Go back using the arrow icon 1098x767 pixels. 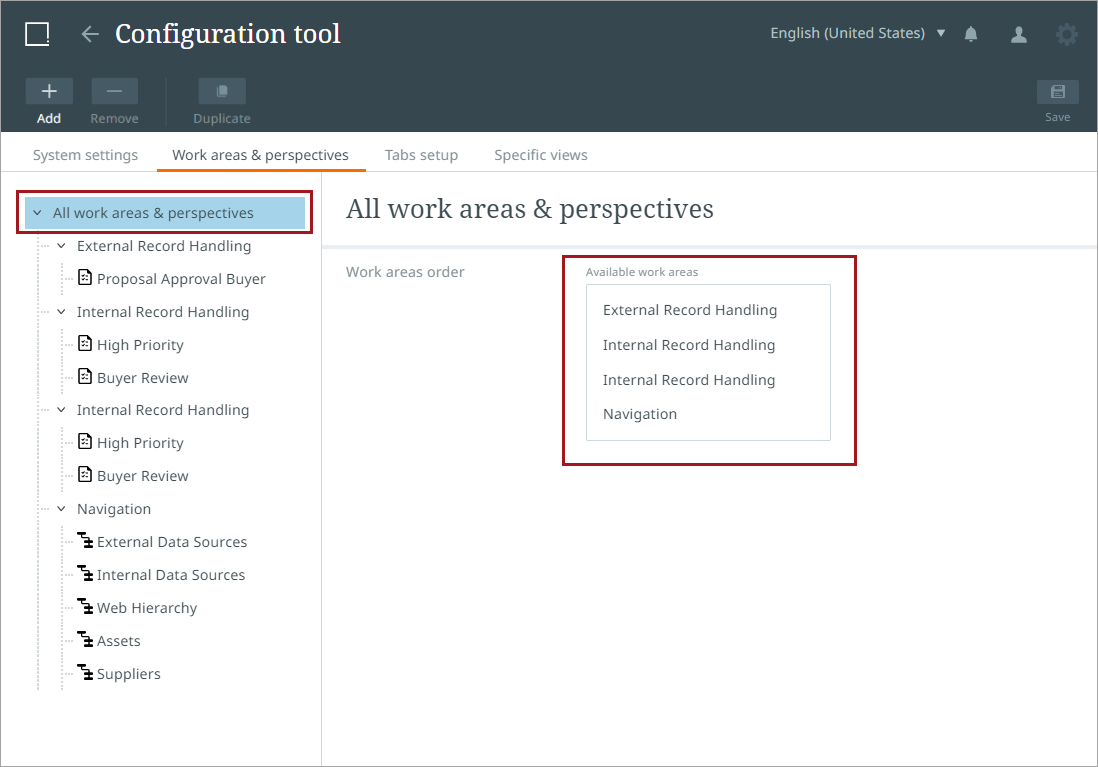(90, 34)
